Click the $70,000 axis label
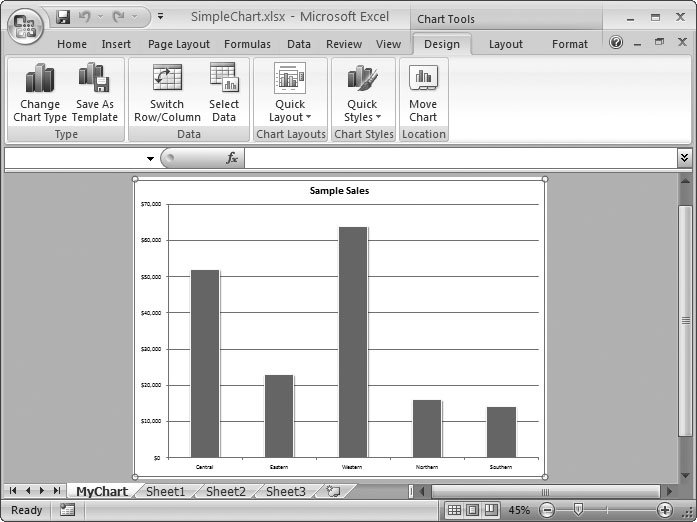 (151, 204)
